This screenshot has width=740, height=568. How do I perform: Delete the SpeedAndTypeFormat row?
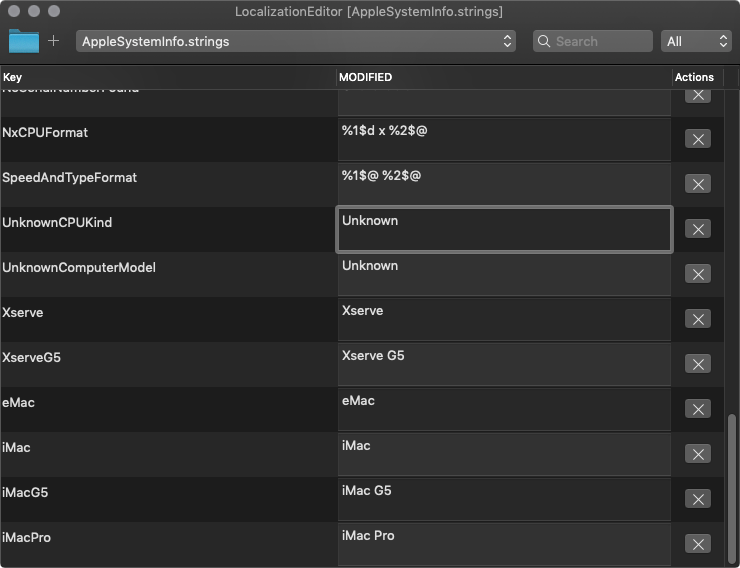click(x=698, y=184)
